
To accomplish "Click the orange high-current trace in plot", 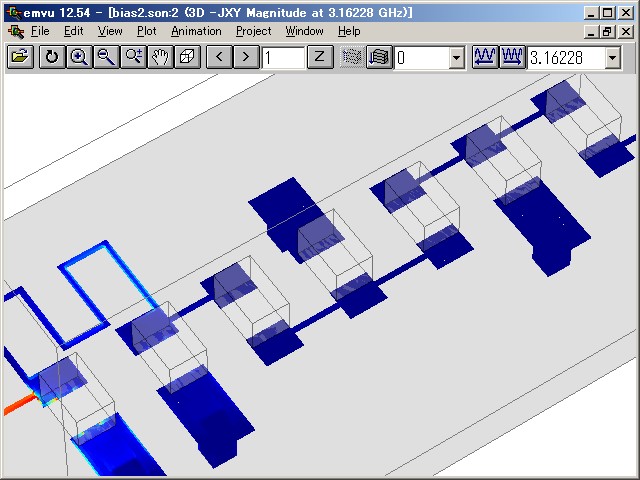I will coord(19,403).
